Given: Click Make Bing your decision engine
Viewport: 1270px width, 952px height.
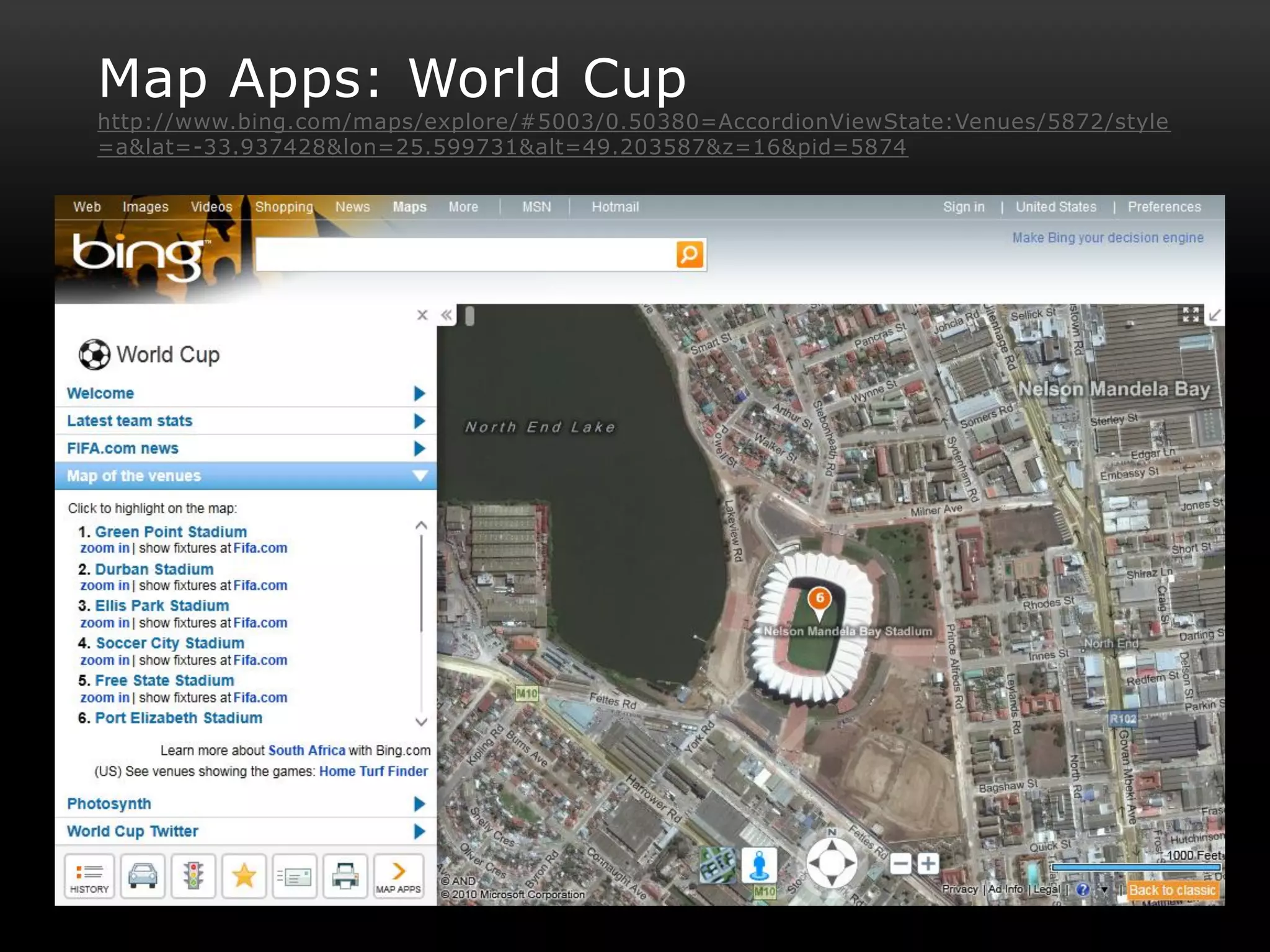Looking at the screenshot, I should [x=1108, y=238].
